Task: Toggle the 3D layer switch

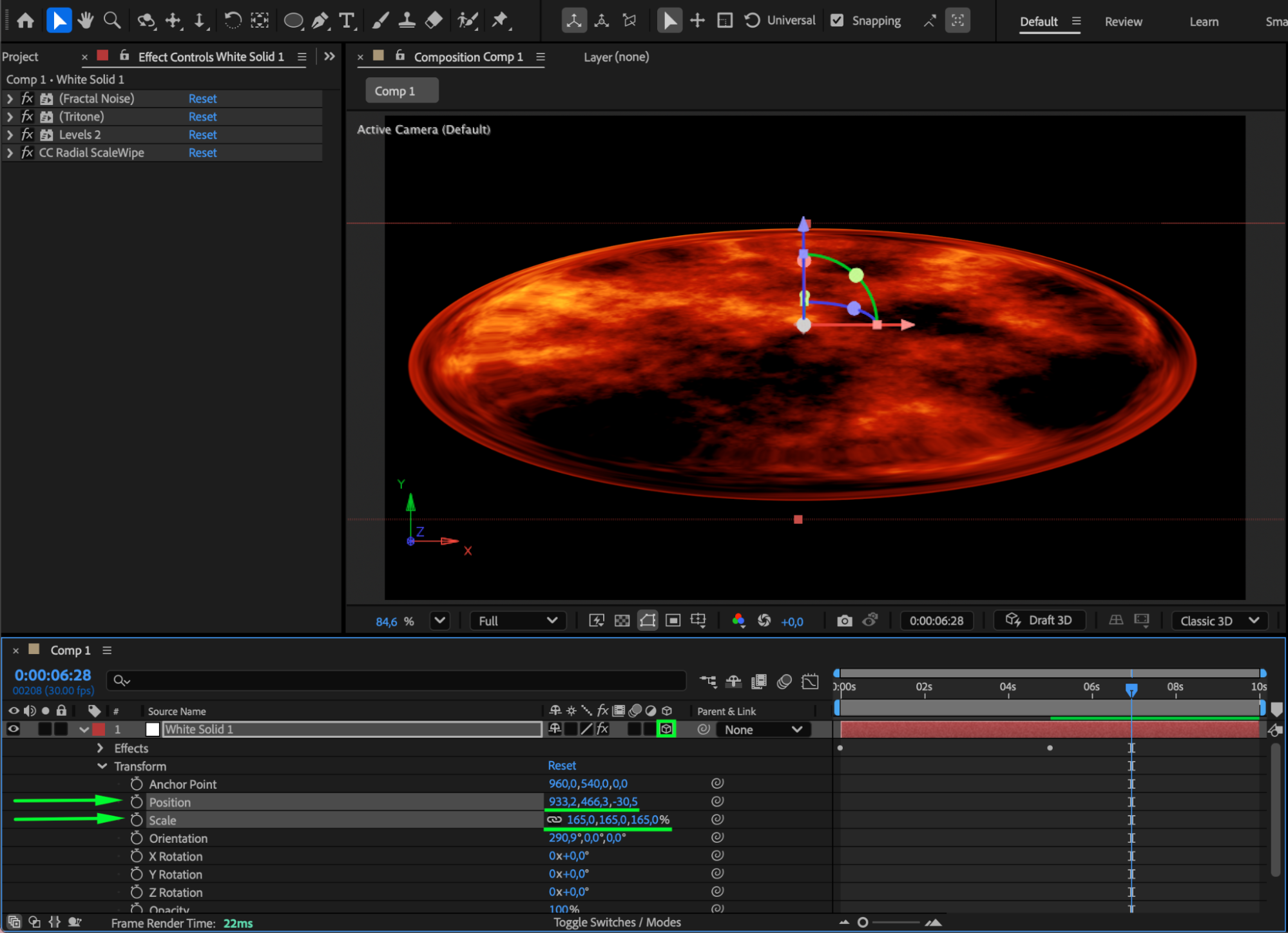Action: [x=666, y=729]
